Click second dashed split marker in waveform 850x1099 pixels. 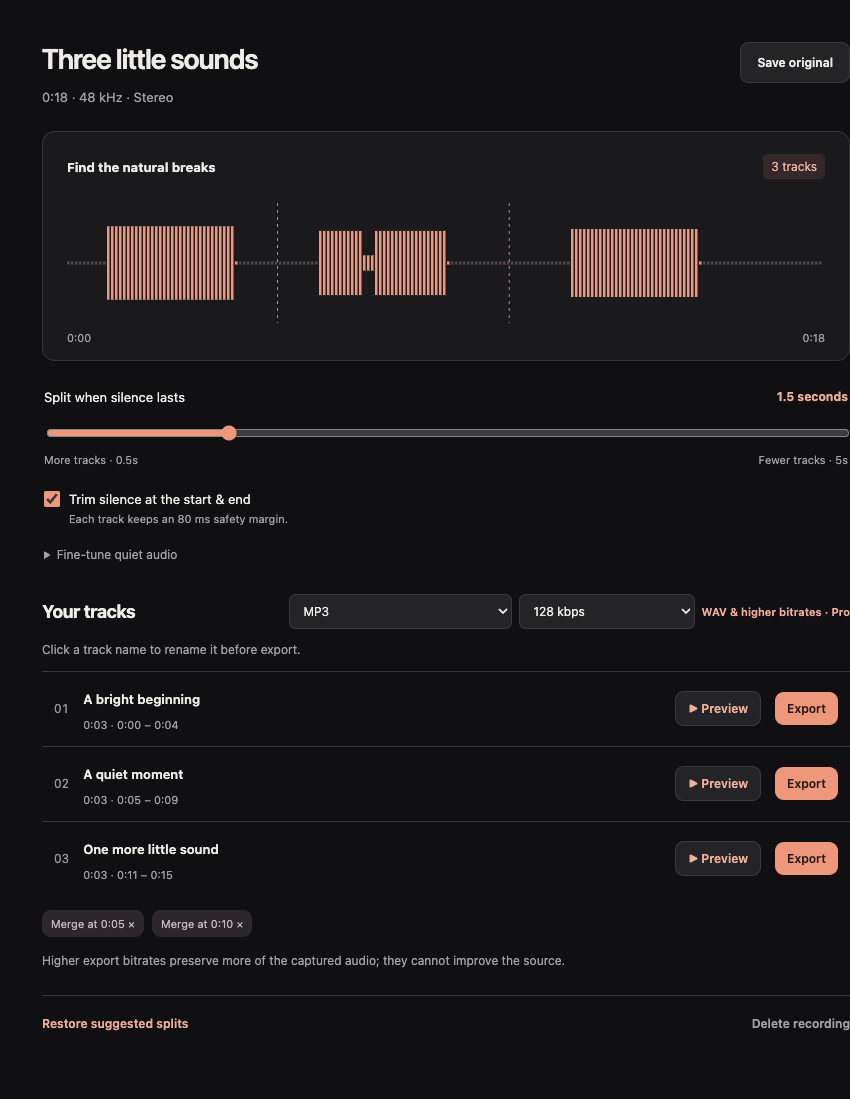[509, 263]
